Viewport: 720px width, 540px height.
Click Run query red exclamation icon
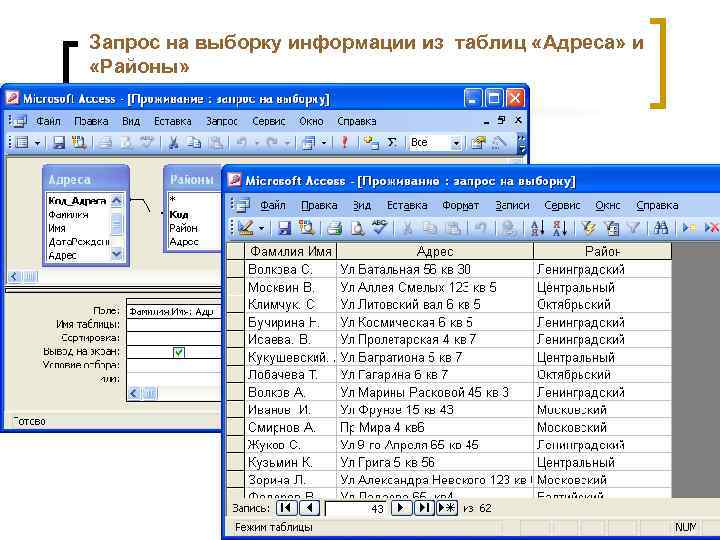344,143
